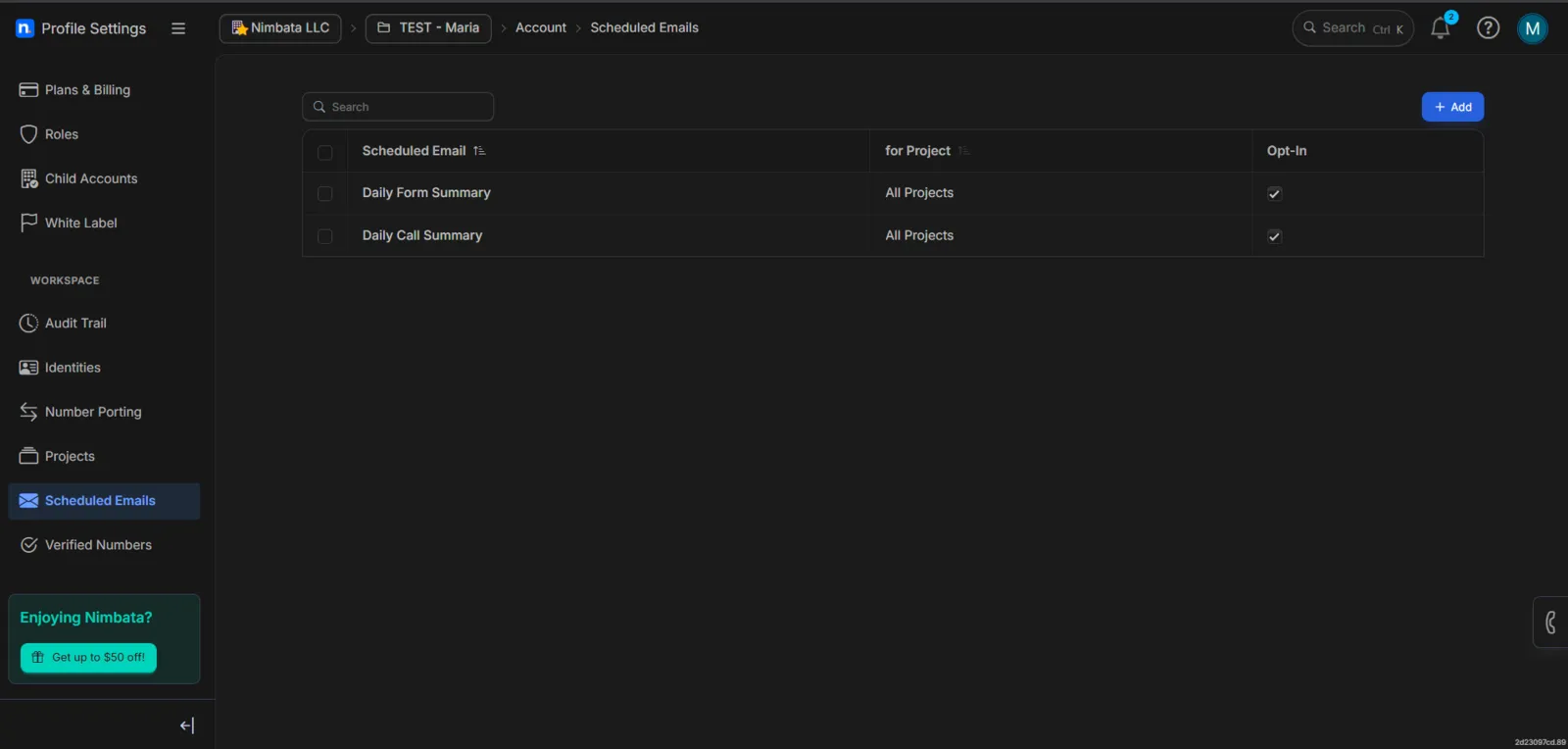The image size is (1568, 749).
Task: Open the TEST - Maria project selector
Action: tap(428, 28)
